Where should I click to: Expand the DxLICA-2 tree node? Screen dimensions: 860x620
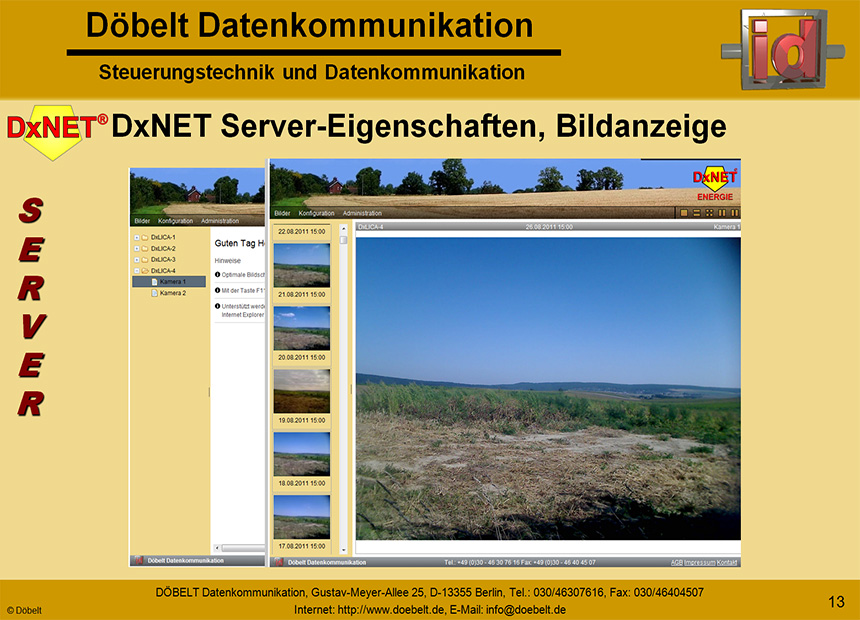pos(137,249)
